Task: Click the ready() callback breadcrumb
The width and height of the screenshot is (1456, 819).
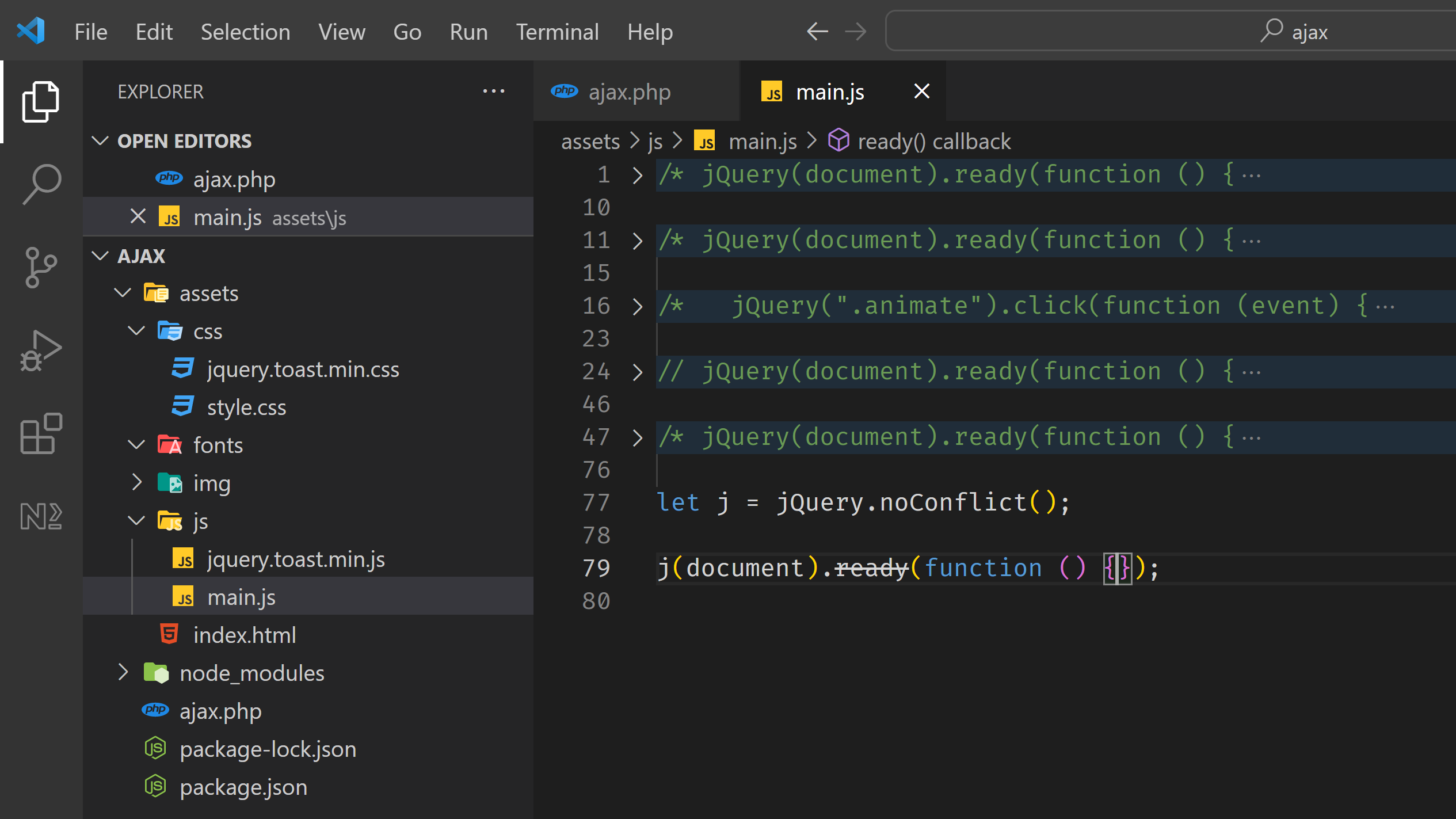Action: click(x=934, y=141)
